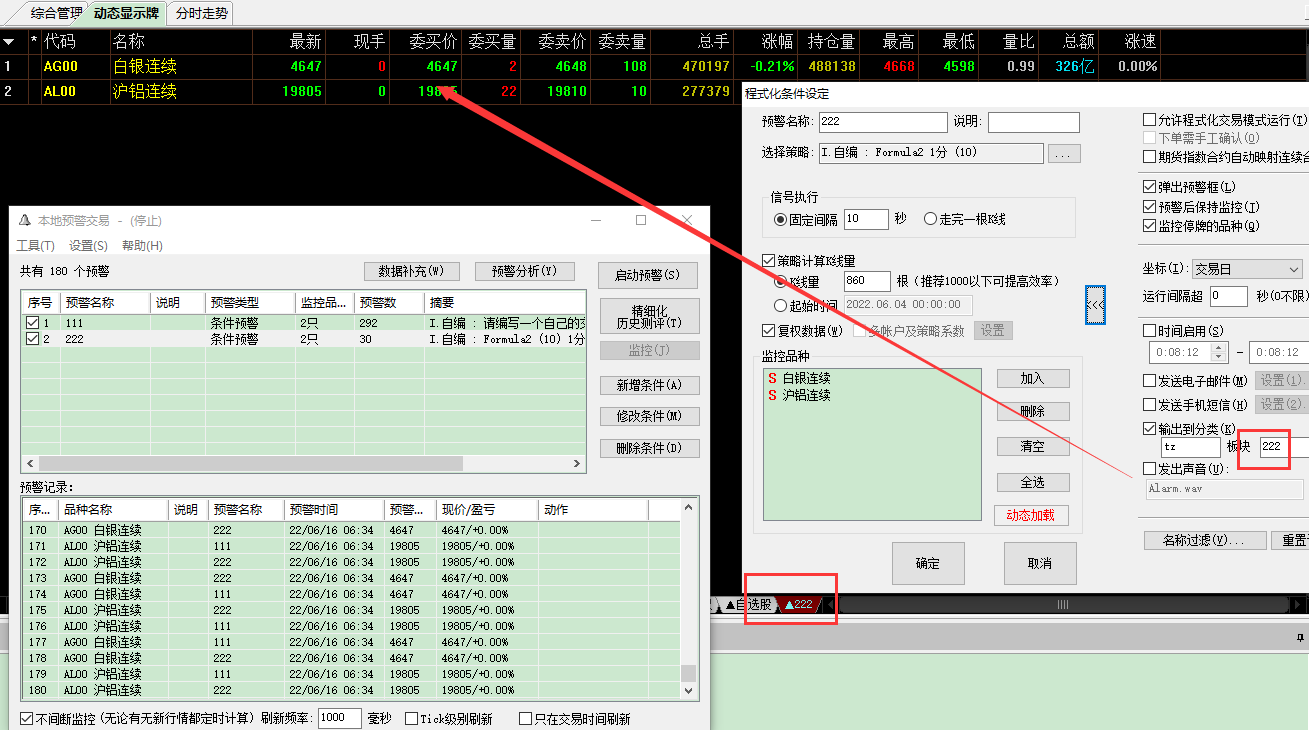Click 启动预警(S) button
This screenshot has width=1309, height=730.
click(648, 276)
